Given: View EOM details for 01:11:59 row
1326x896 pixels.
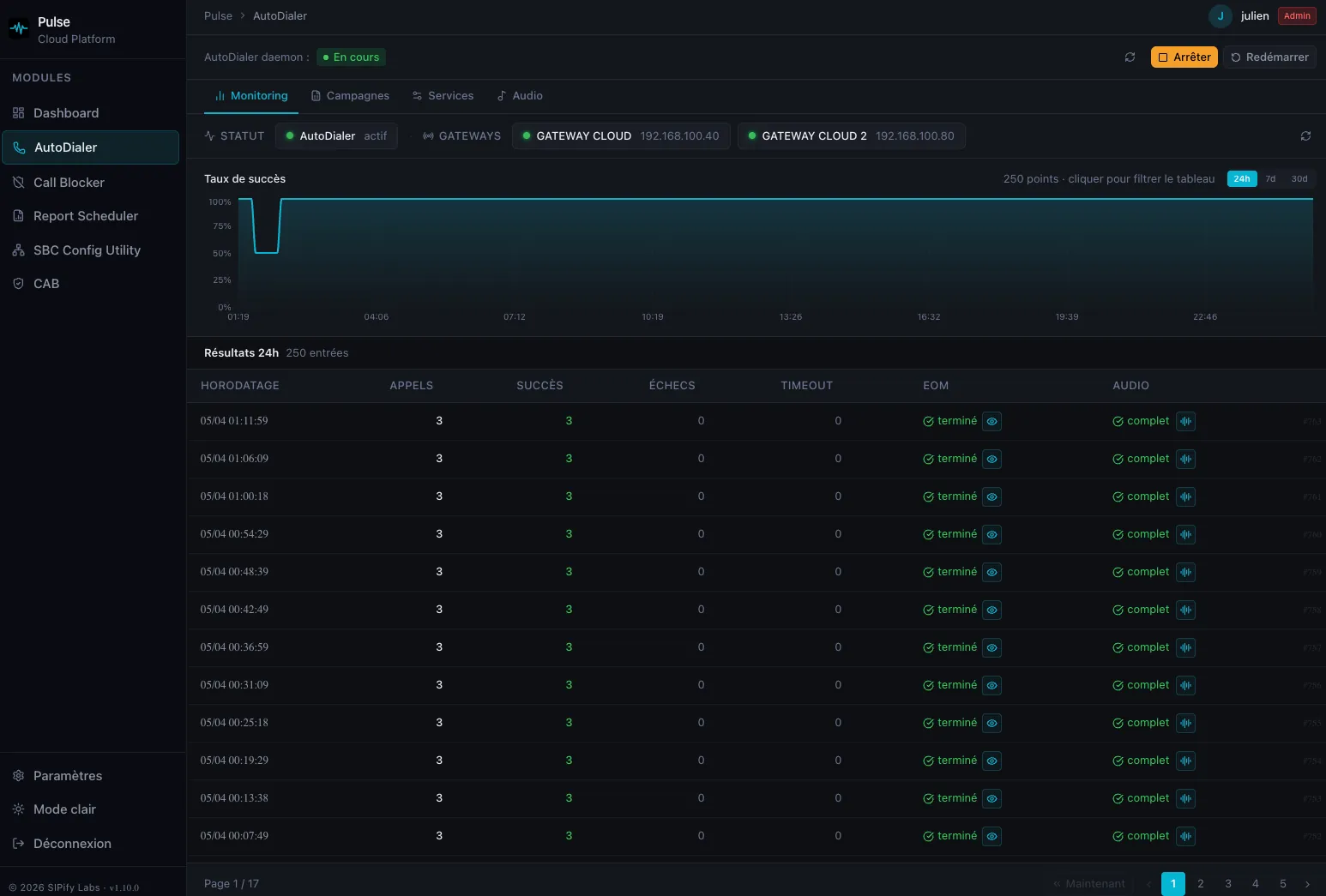Looking at the screenshot, I should (x=991, y=422).
